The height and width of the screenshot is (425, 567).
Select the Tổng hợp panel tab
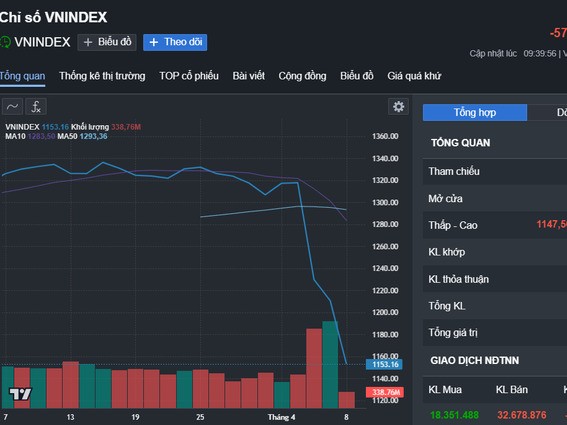click(475, 112)
